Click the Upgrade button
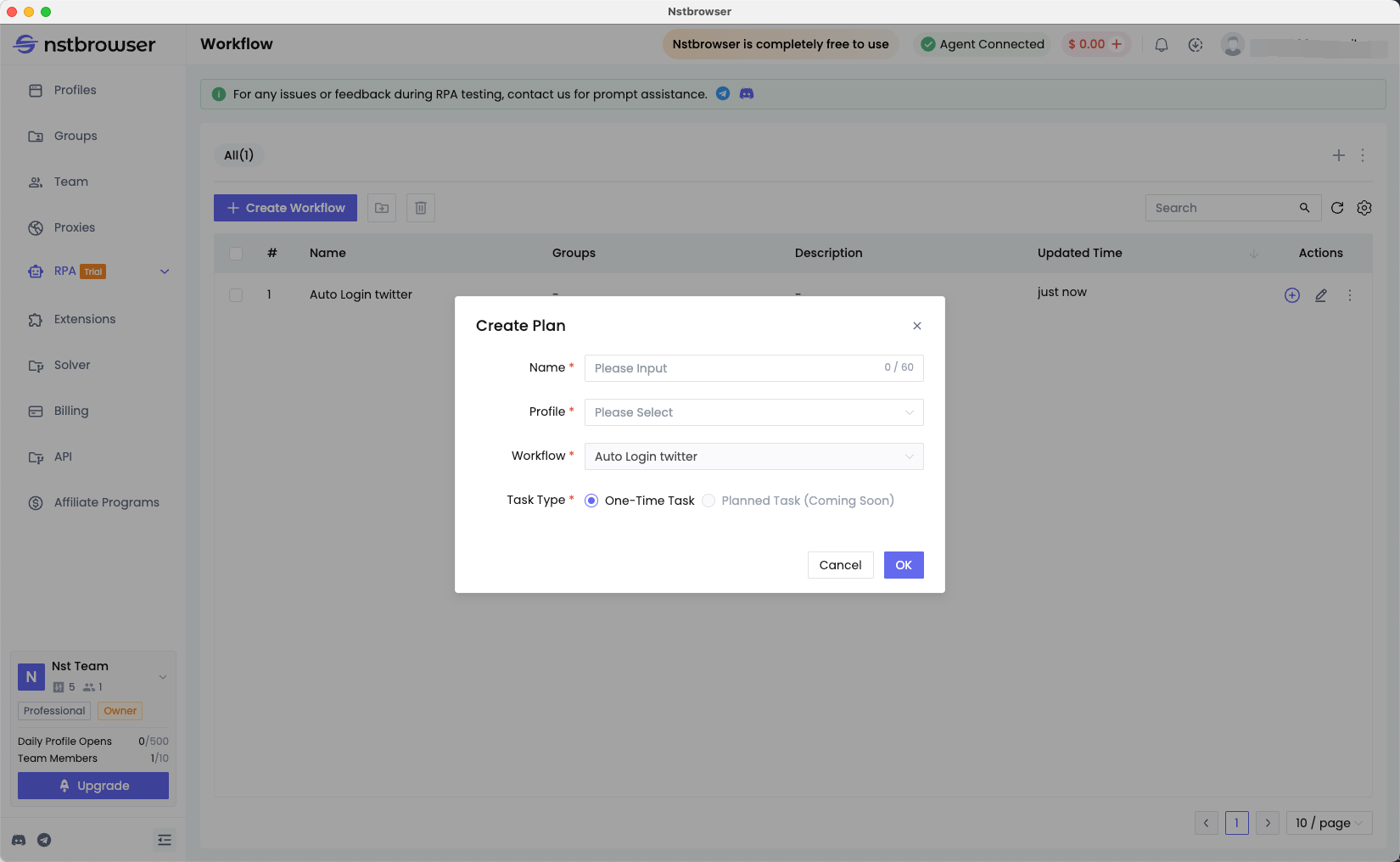1400x862 pixels. [93, 786]
